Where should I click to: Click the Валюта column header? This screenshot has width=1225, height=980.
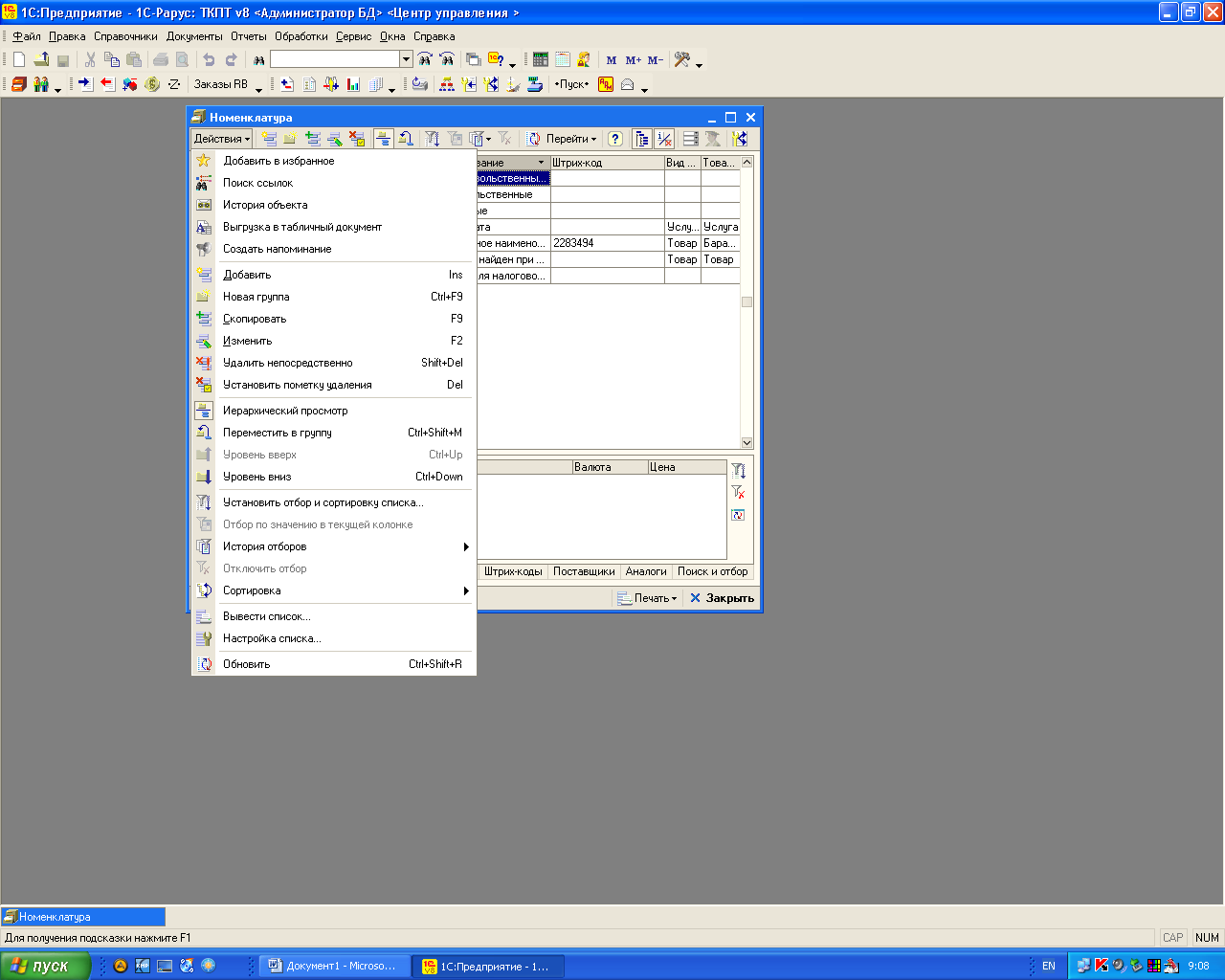(x=610, y=467)
